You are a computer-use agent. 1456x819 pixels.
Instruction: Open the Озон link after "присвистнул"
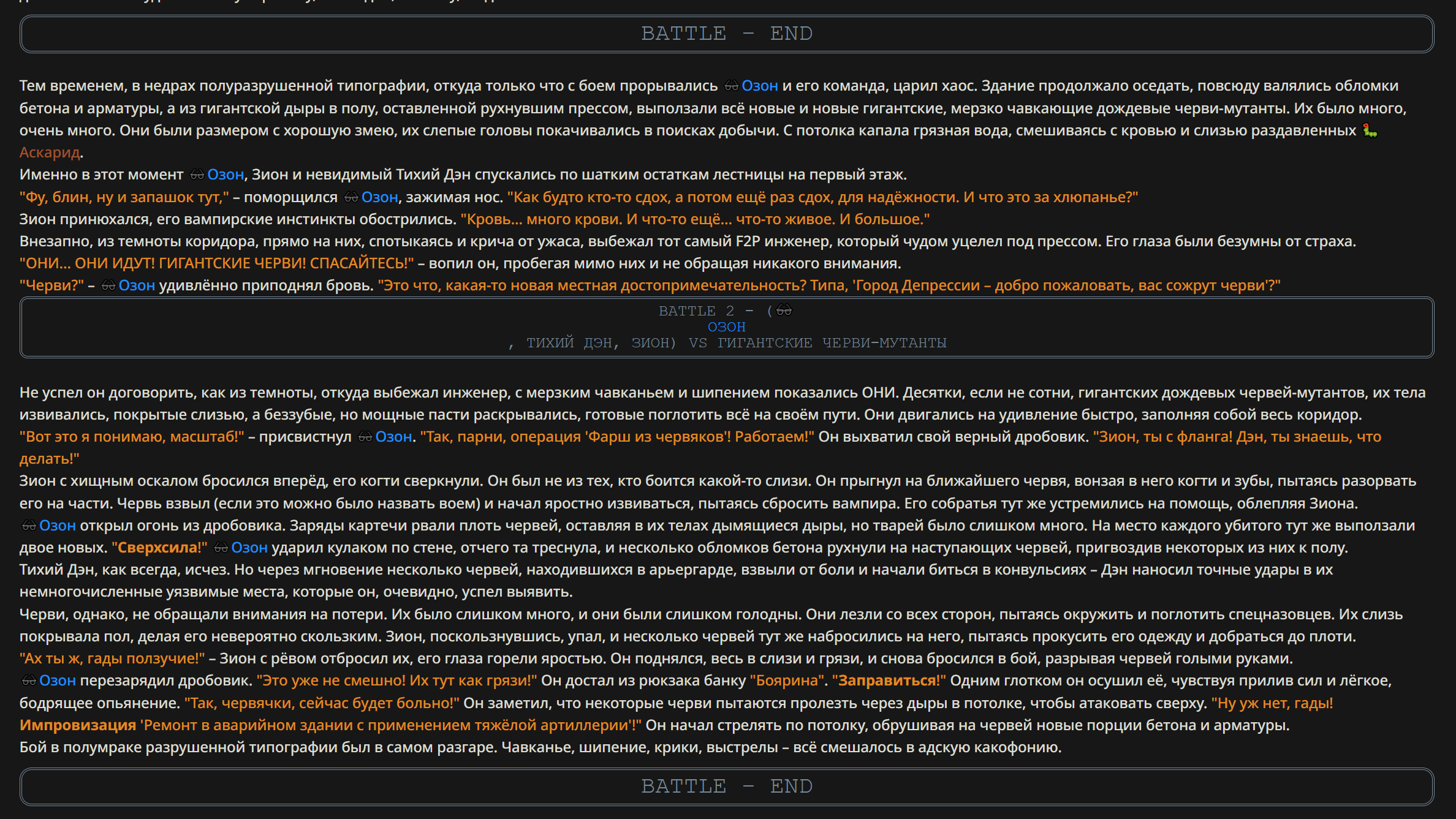[393, 437]
